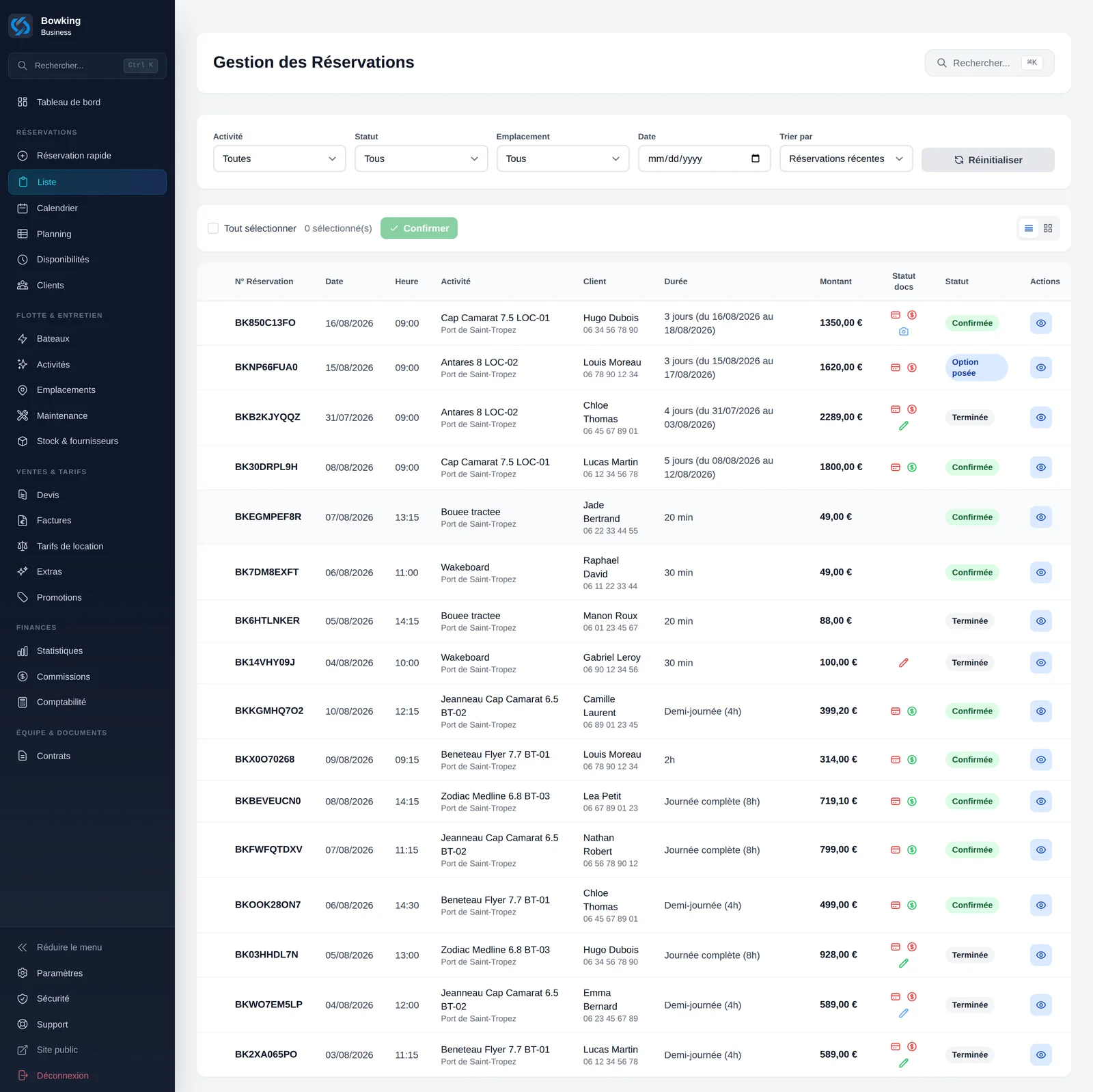Select the list view layout icon
This screenshot has height=1092, width=1093.
1029,228
